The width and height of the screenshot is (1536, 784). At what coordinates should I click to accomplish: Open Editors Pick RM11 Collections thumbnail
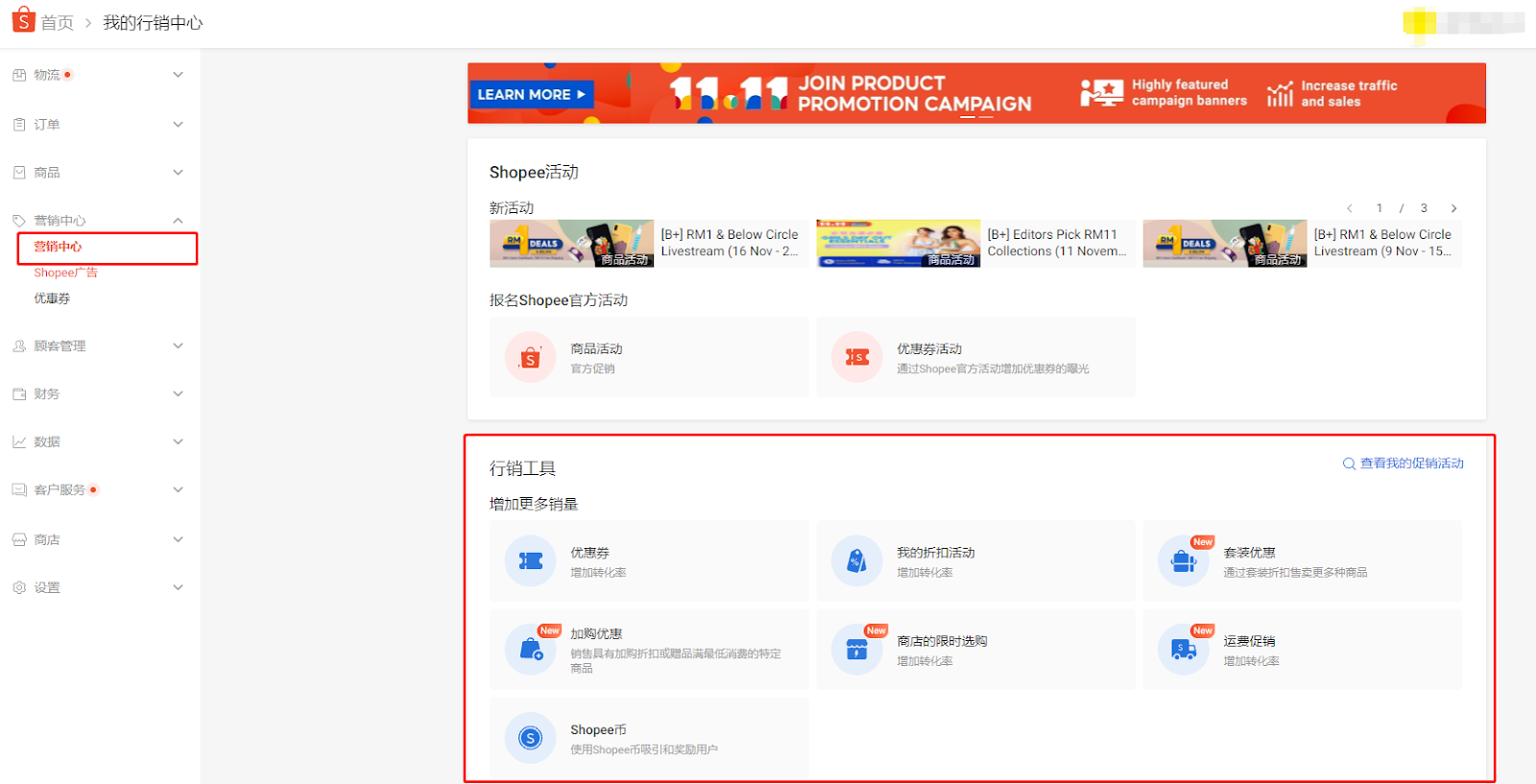point(899,244)
